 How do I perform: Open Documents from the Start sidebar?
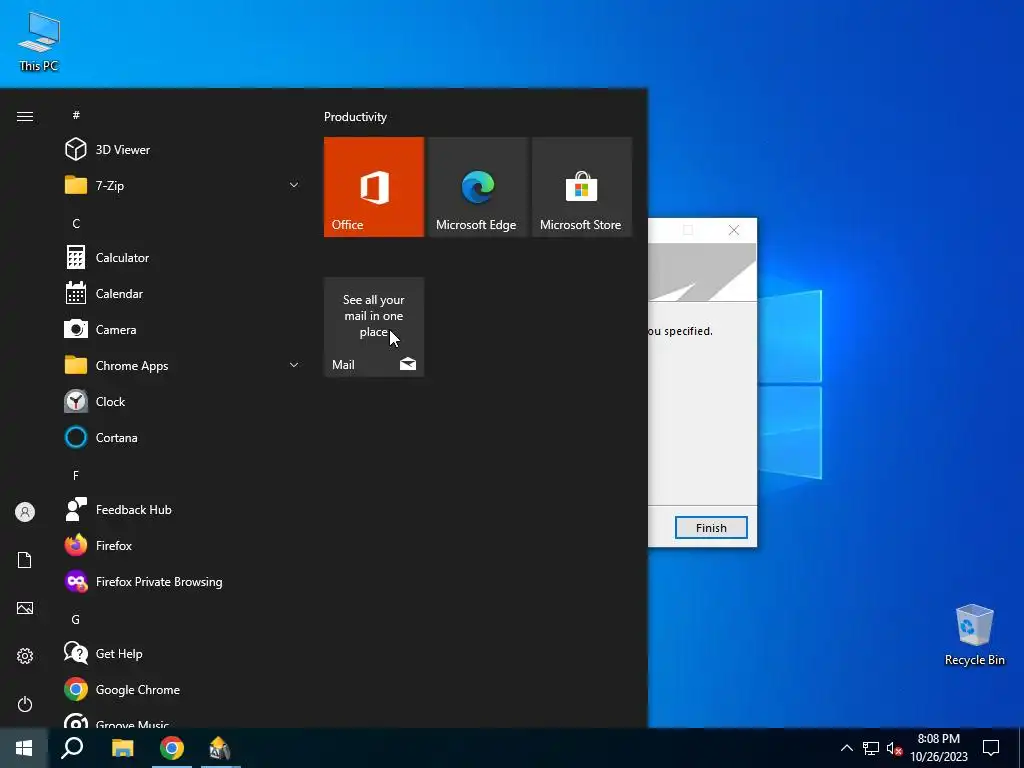pos(25,560)
